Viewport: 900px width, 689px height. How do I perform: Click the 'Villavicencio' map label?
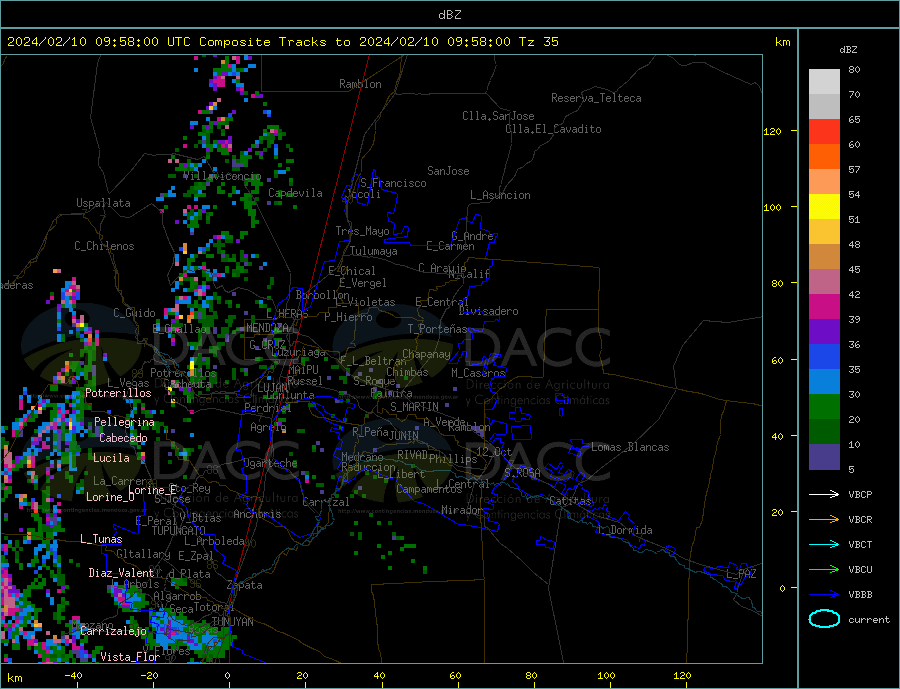click(222, 176)
